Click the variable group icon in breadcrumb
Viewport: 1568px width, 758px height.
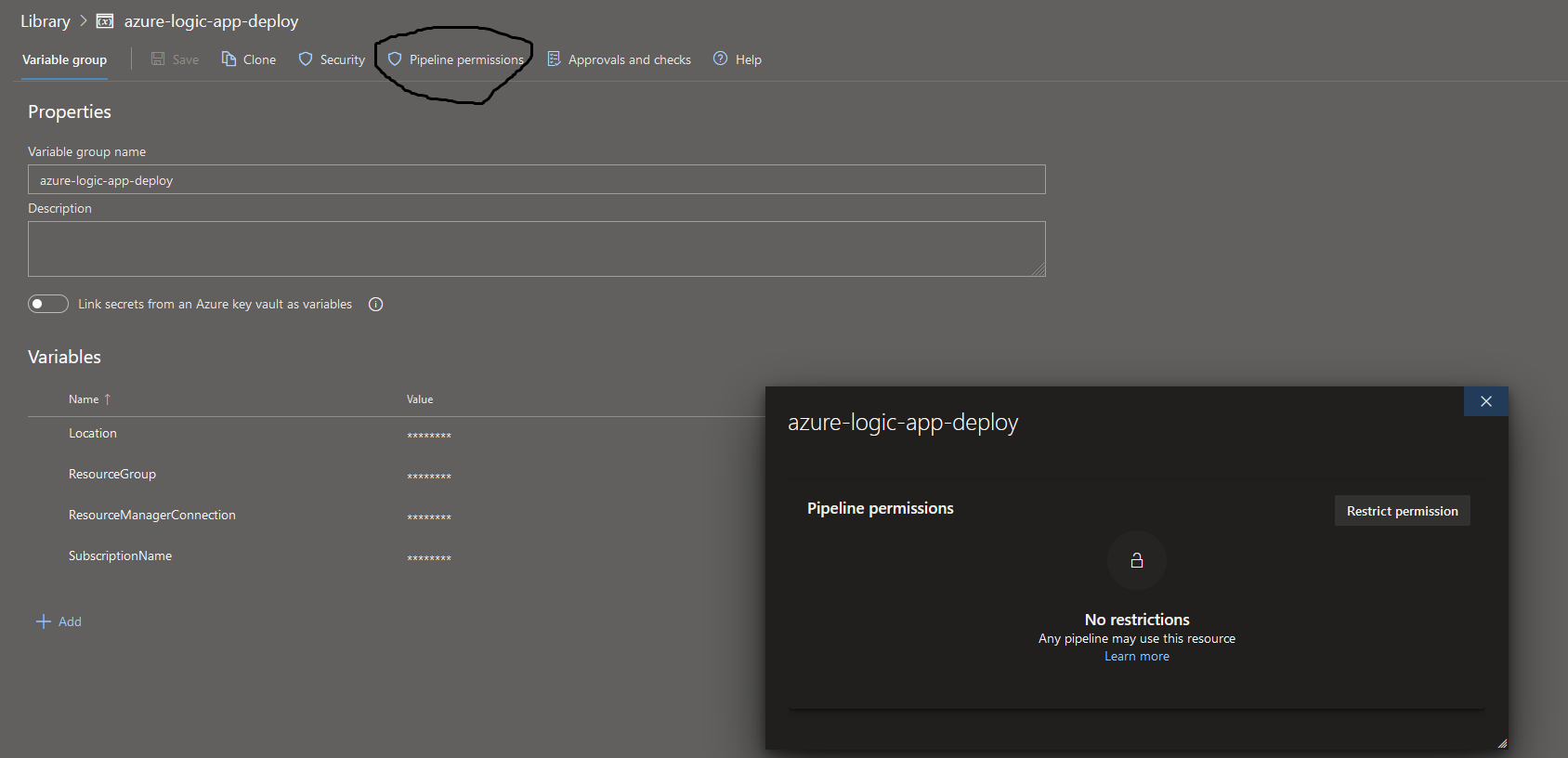[x=105, y=20]
